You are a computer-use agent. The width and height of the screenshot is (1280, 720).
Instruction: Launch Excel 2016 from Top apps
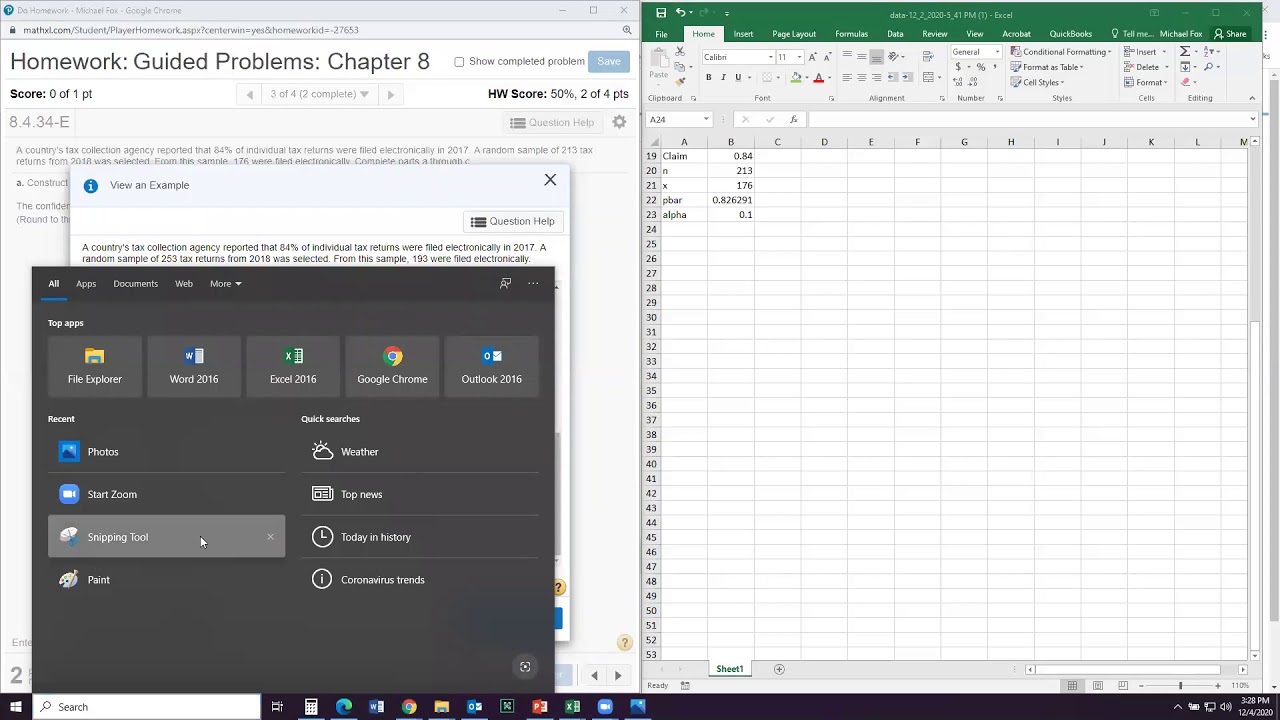(293, 366)
